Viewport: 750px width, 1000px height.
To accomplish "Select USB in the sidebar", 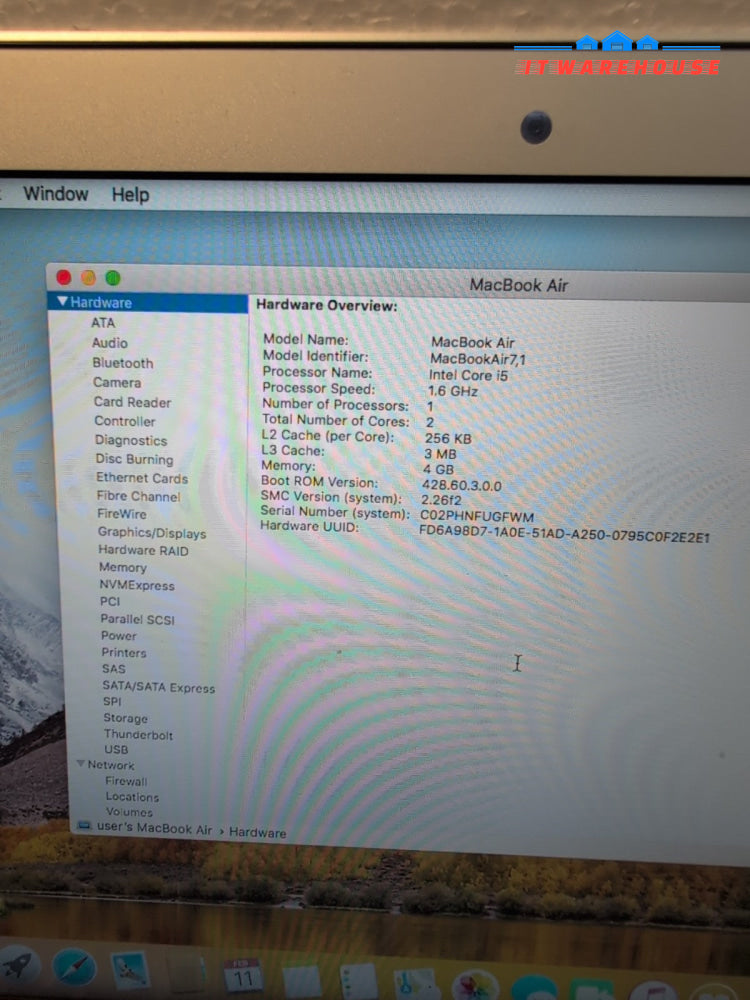I will tap(116, 749).
